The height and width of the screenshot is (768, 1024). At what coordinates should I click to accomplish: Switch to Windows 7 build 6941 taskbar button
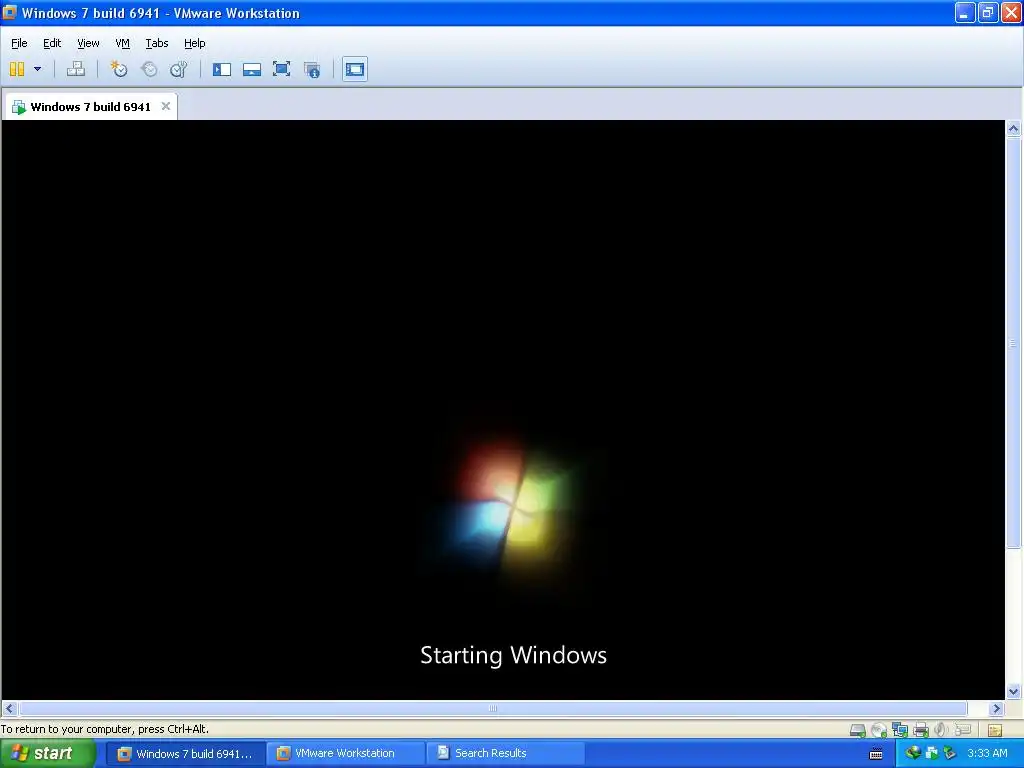coord(185,754)
